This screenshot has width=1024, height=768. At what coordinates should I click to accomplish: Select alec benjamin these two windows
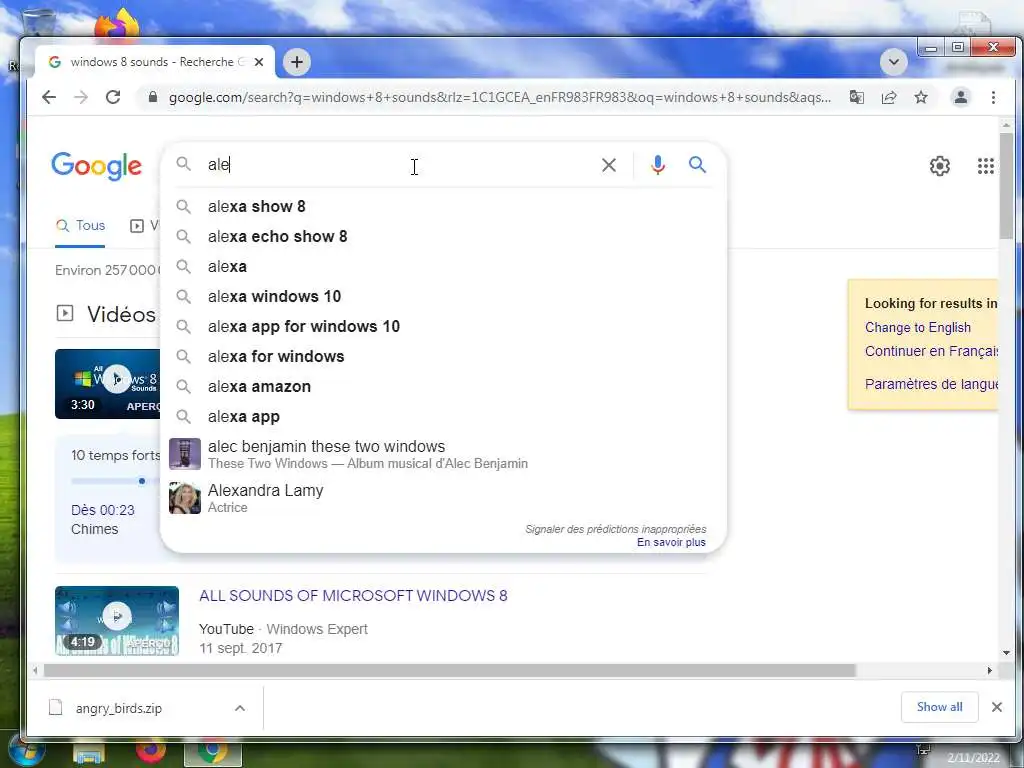443,454
